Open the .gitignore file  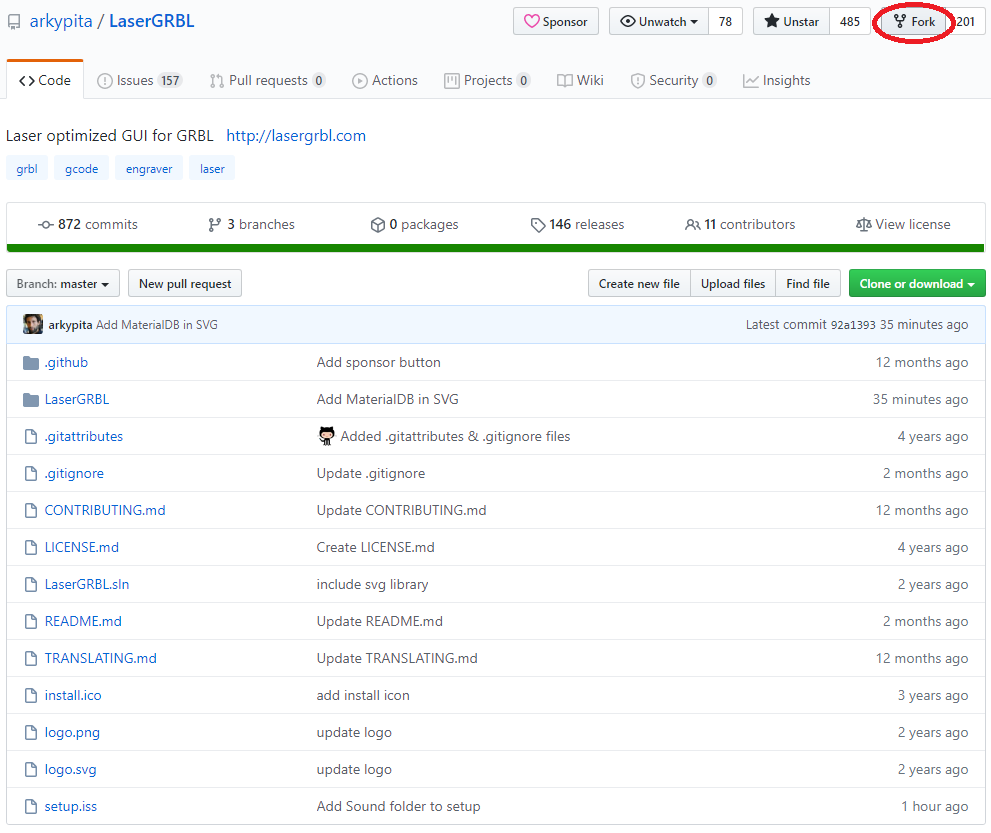click(x=74, y=473)
